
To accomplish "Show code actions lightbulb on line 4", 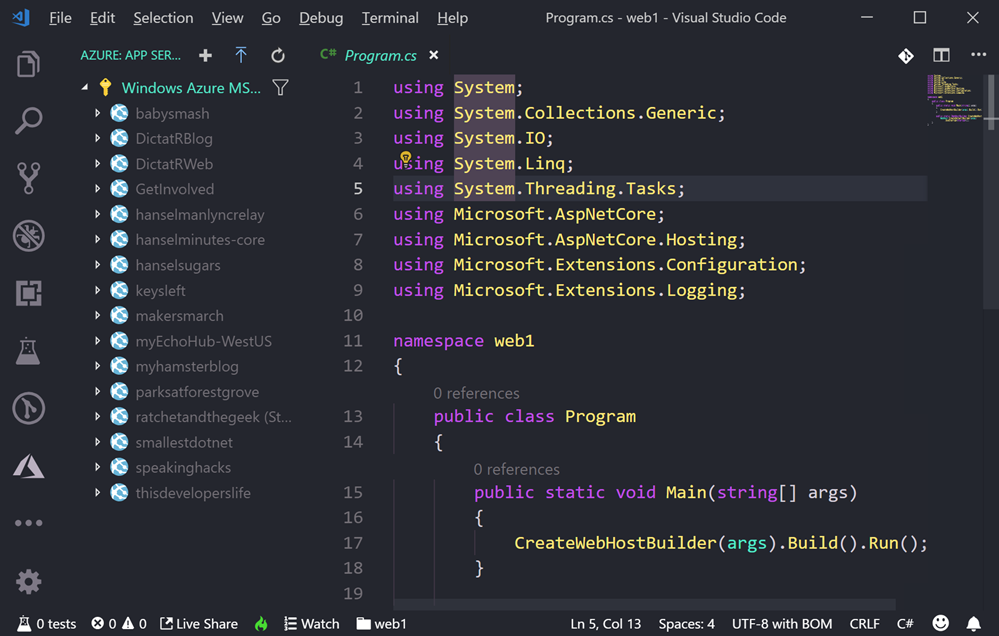I will (x=405, y=157).
